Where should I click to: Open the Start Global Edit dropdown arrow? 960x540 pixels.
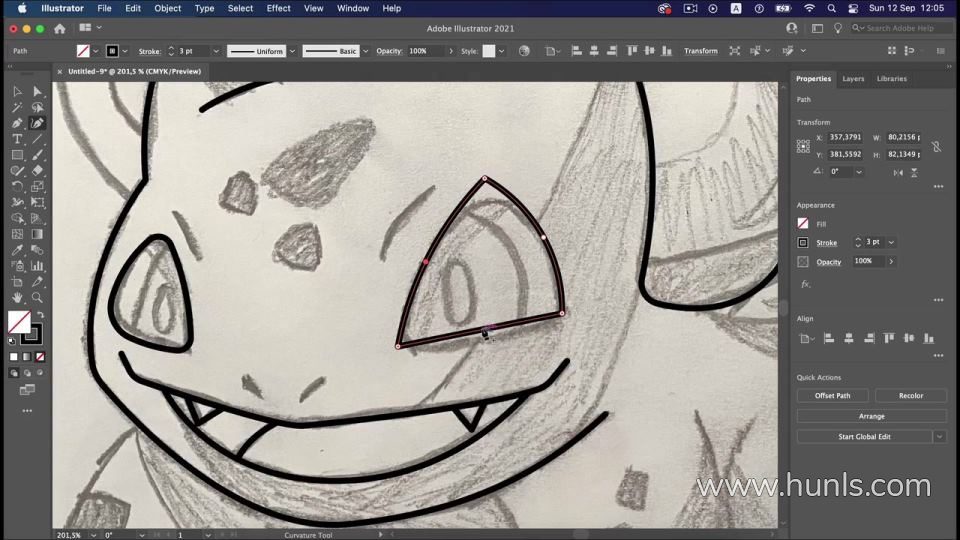(939, 437)
